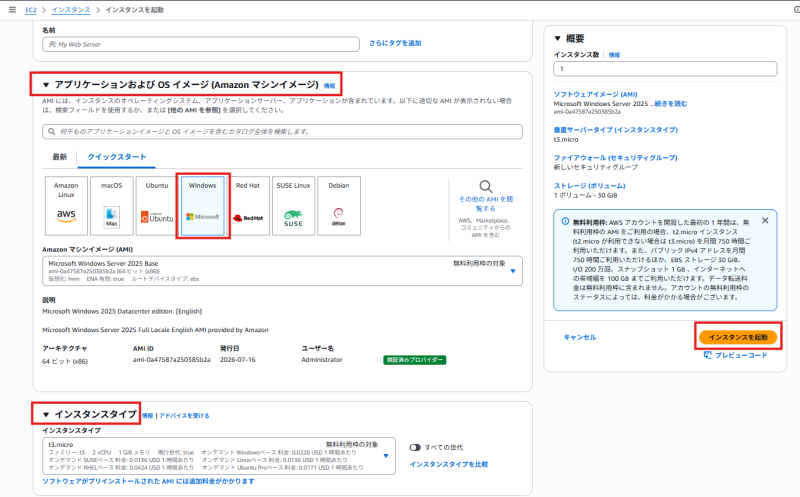Screen dimensions: 800x497
Task: Click the number of instances field
Action: click(665, 68)
